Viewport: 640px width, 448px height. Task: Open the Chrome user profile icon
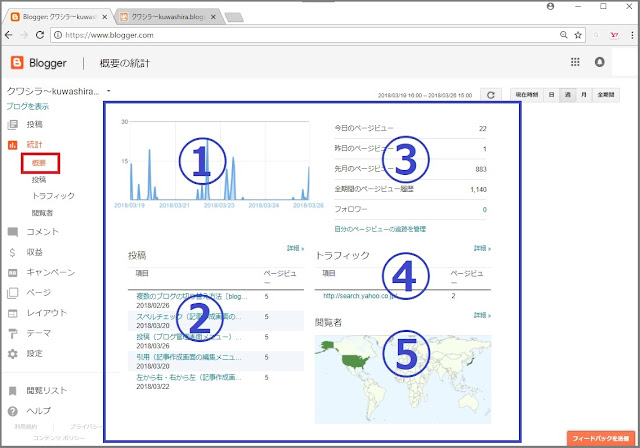click(550, 6)
